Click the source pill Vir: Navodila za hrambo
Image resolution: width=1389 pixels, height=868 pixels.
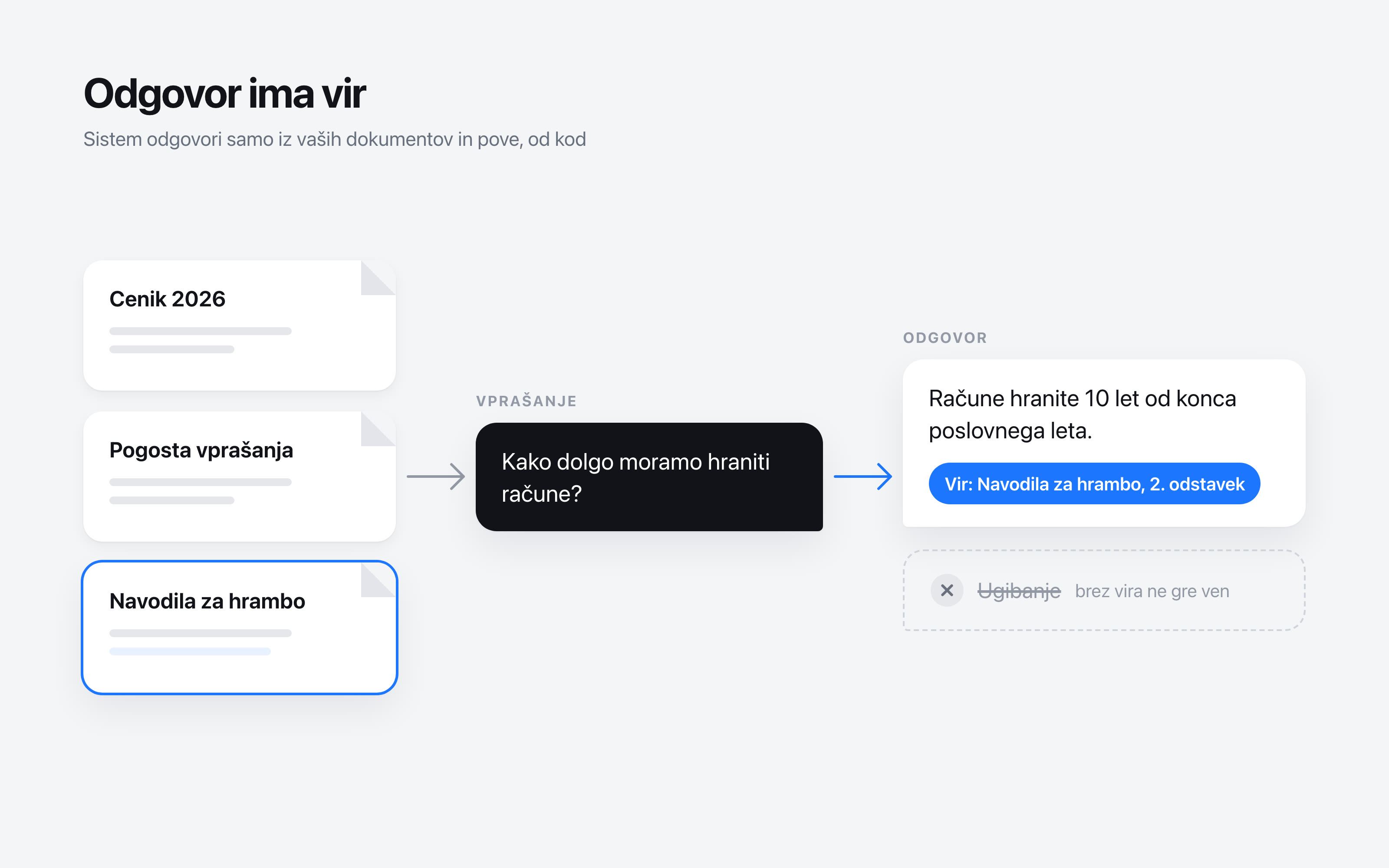[1094, 484]
